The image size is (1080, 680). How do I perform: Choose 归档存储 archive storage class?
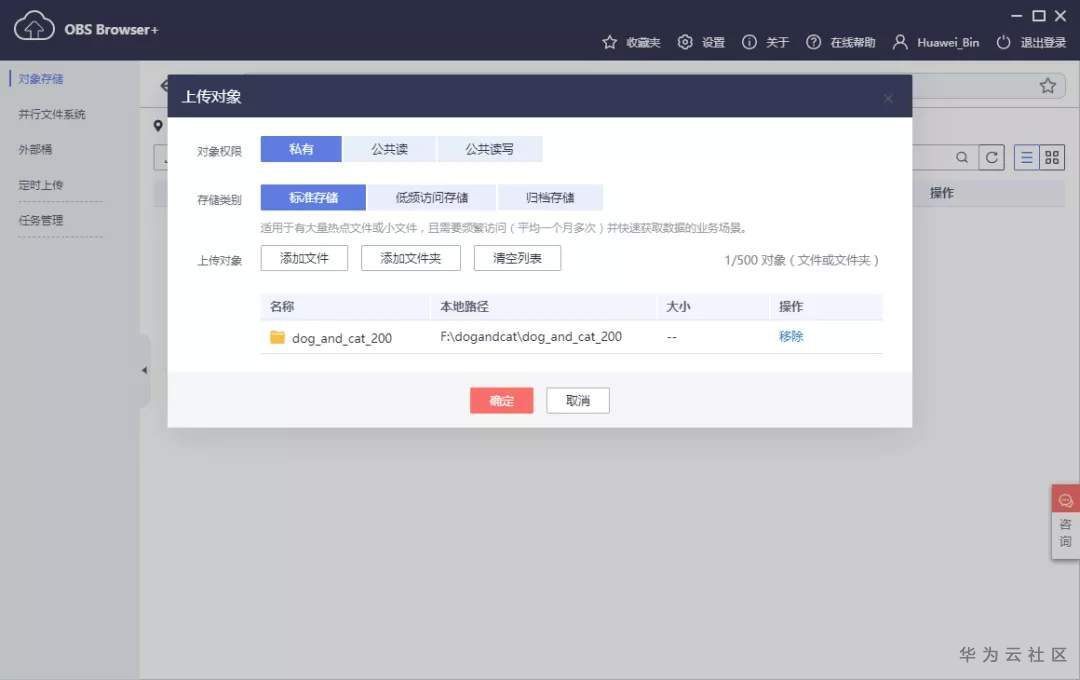coord(550,198)
